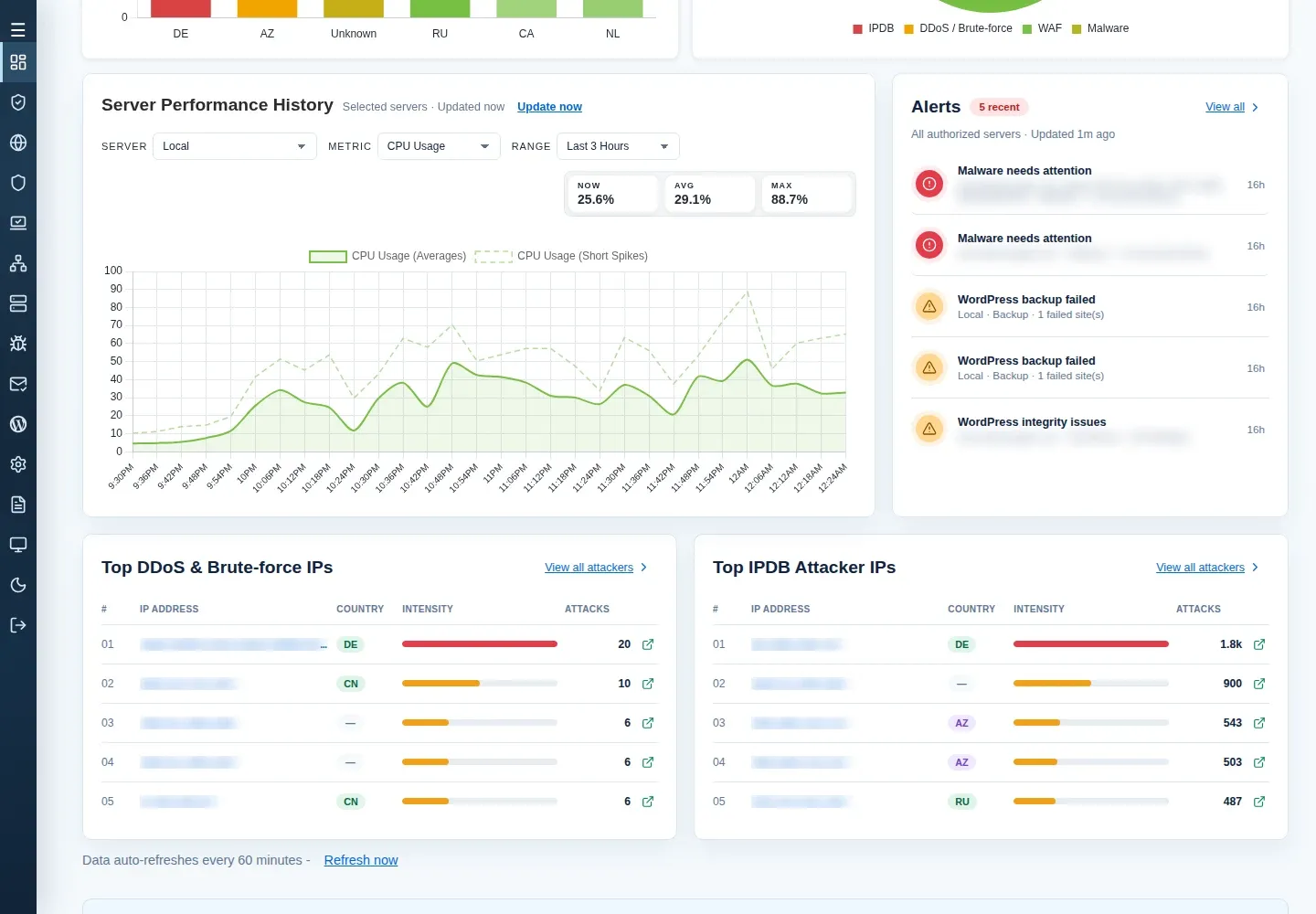1316x914 pixels.
Task: Toggle the WAF legend item
Action: [x=1042, y=28]
